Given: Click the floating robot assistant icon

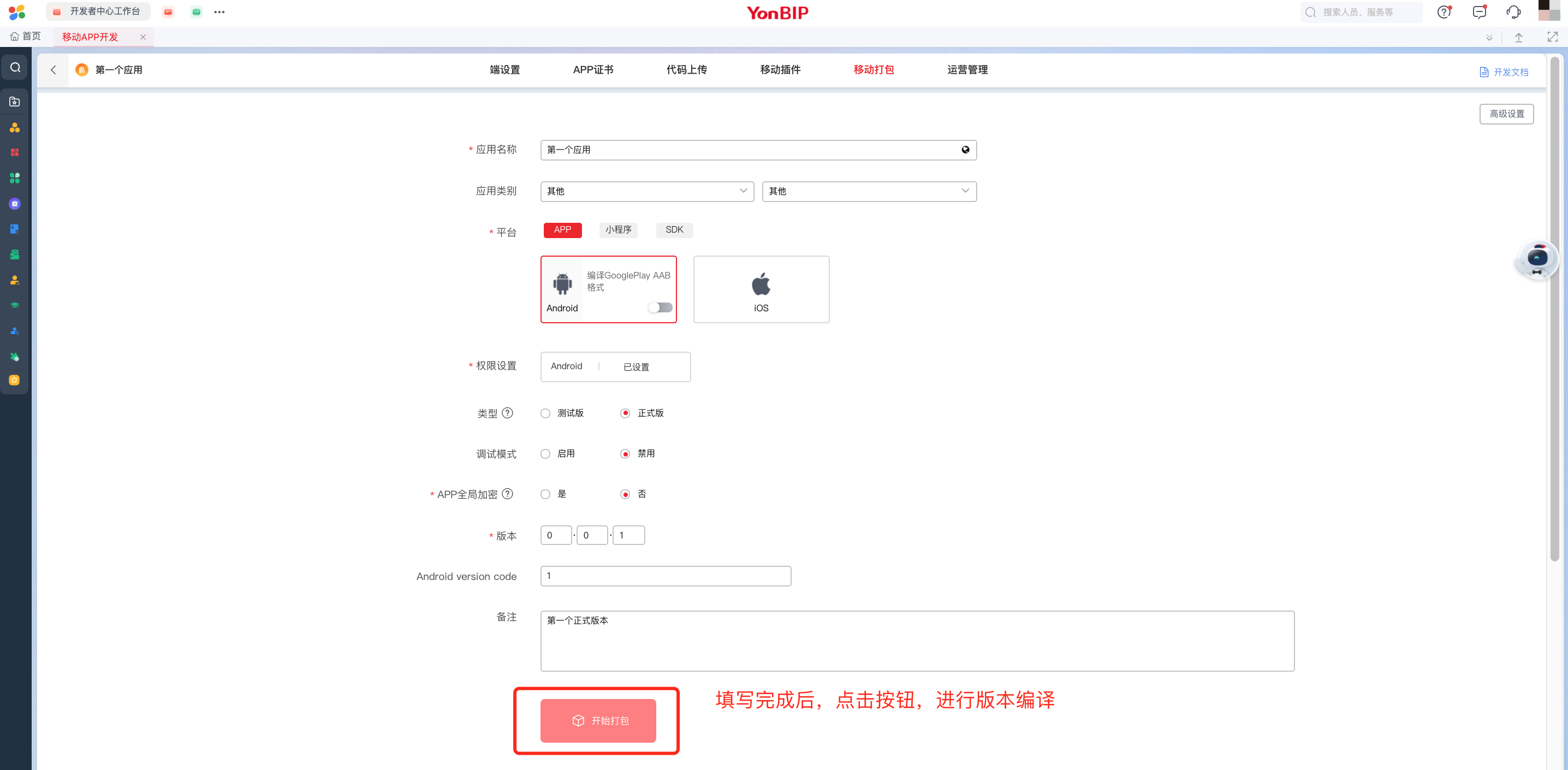Looking at the screenshot, I should pyautogui.click(x=1536, y=259).
